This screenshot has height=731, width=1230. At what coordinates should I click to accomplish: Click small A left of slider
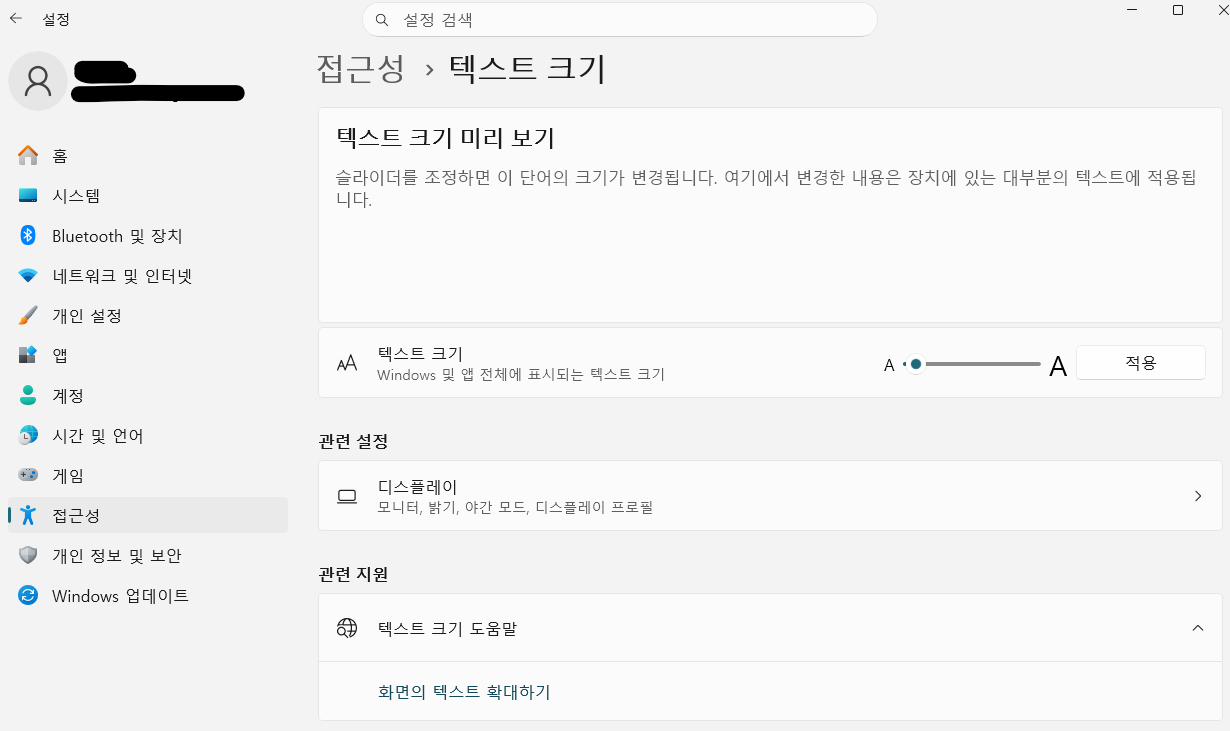[x=889, y=365]
